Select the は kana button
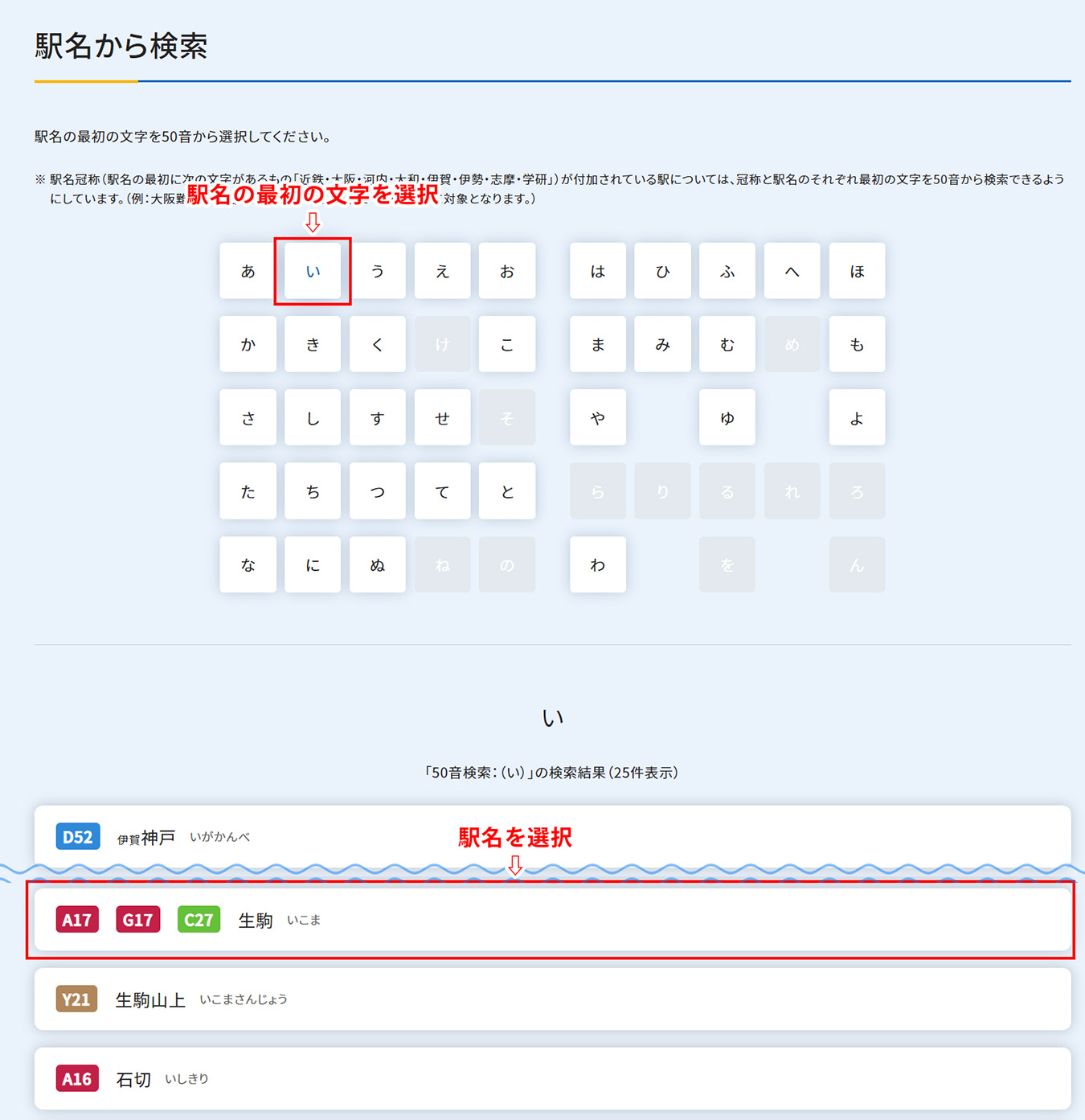The image size is (1085, 1120). coord(598,271)
